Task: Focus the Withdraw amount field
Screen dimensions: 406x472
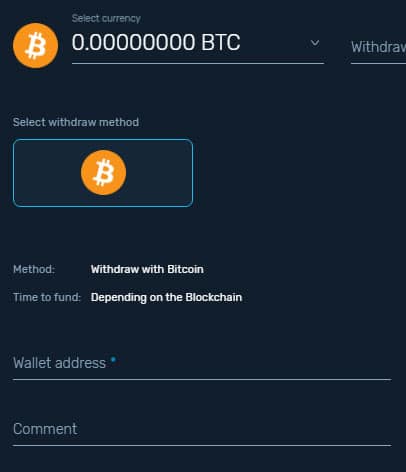Action: [x=378, y=47]
